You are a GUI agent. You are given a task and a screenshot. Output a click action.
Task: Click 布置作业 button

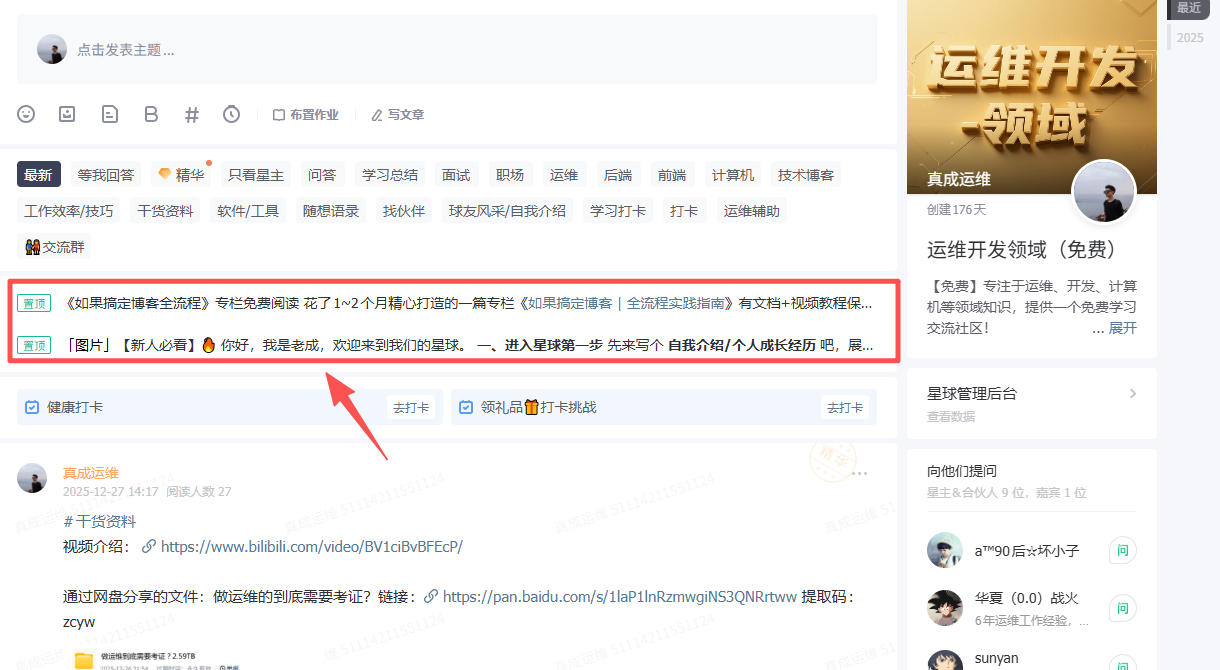[x=306, y=115]
